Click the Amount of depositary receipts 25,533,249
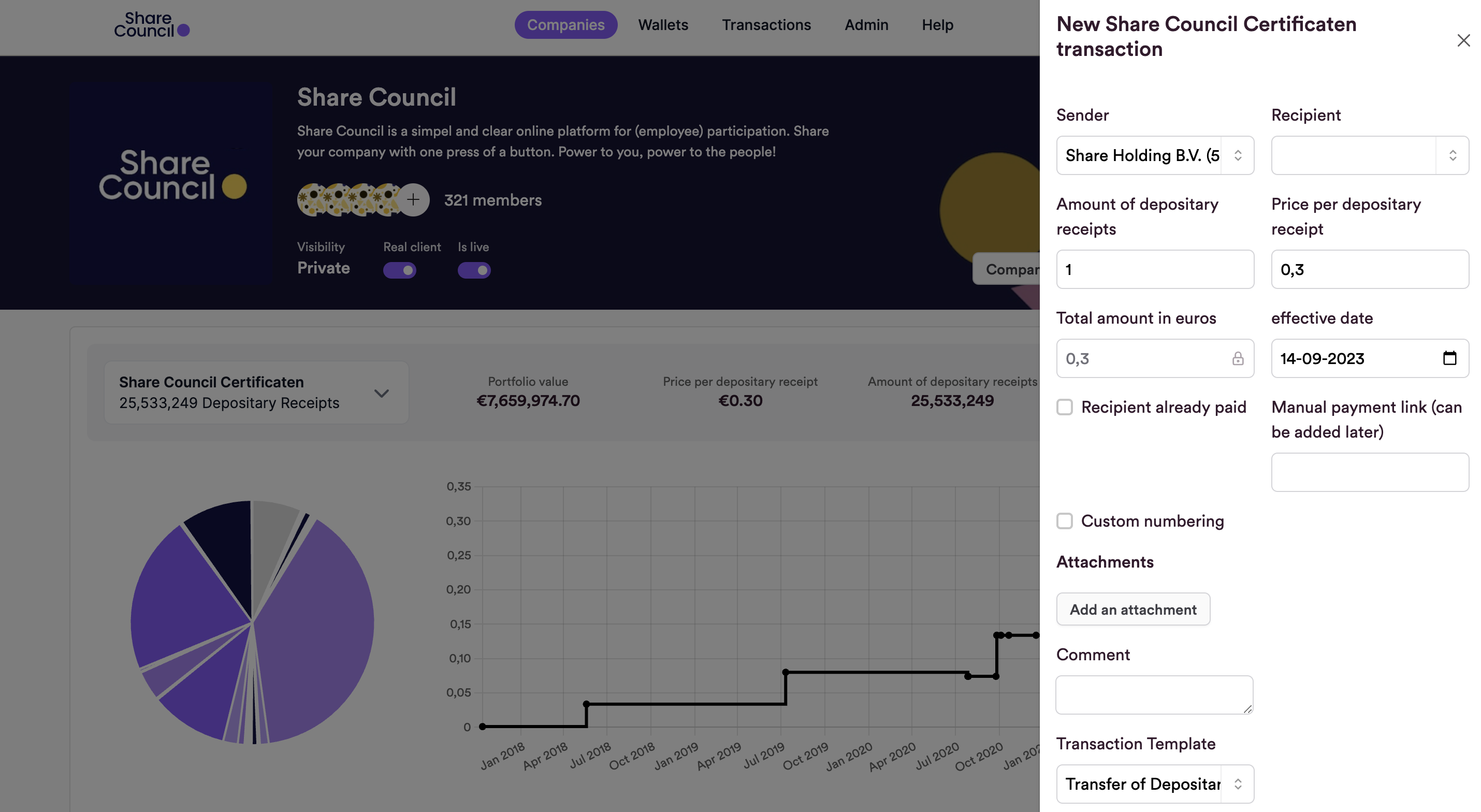Screen dimensions: 1481x812 (x=952, y=400)
